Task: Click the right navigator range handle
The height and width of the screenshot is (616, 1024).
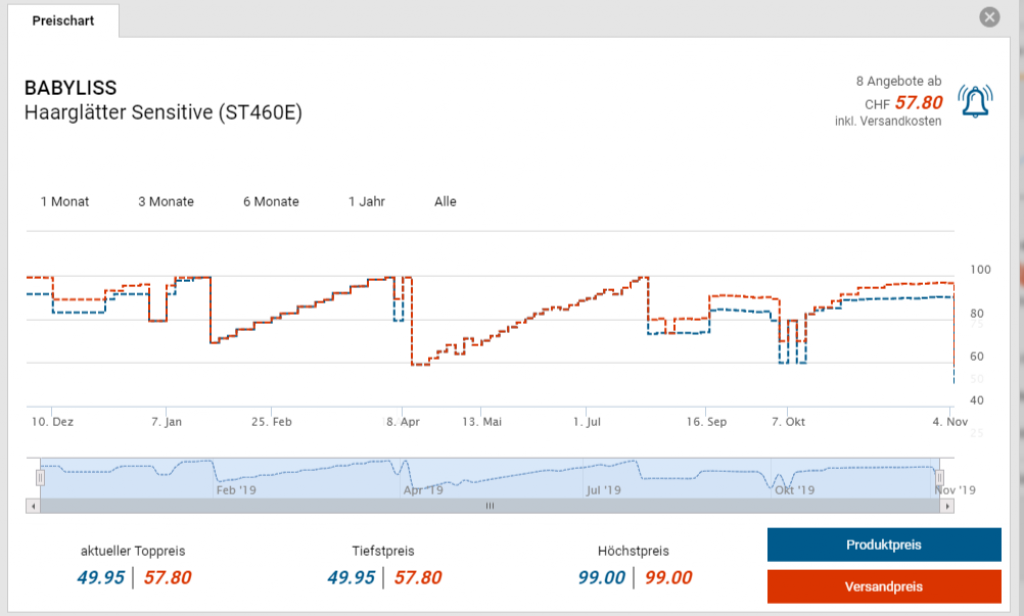Action: [939, 477]
